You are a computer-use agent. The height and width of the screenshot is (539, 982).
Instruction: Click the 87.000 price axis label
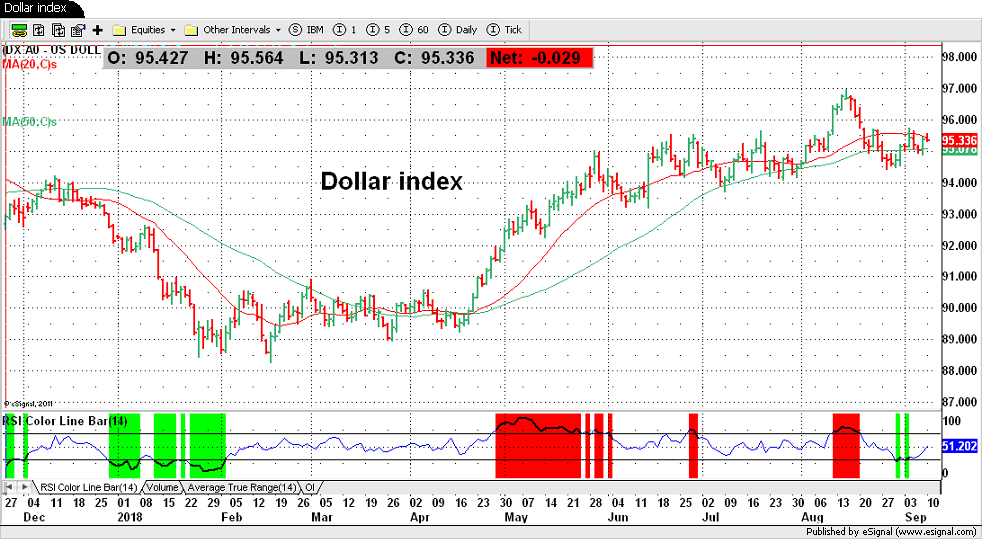pyautogui.click(x=960, y=401)
